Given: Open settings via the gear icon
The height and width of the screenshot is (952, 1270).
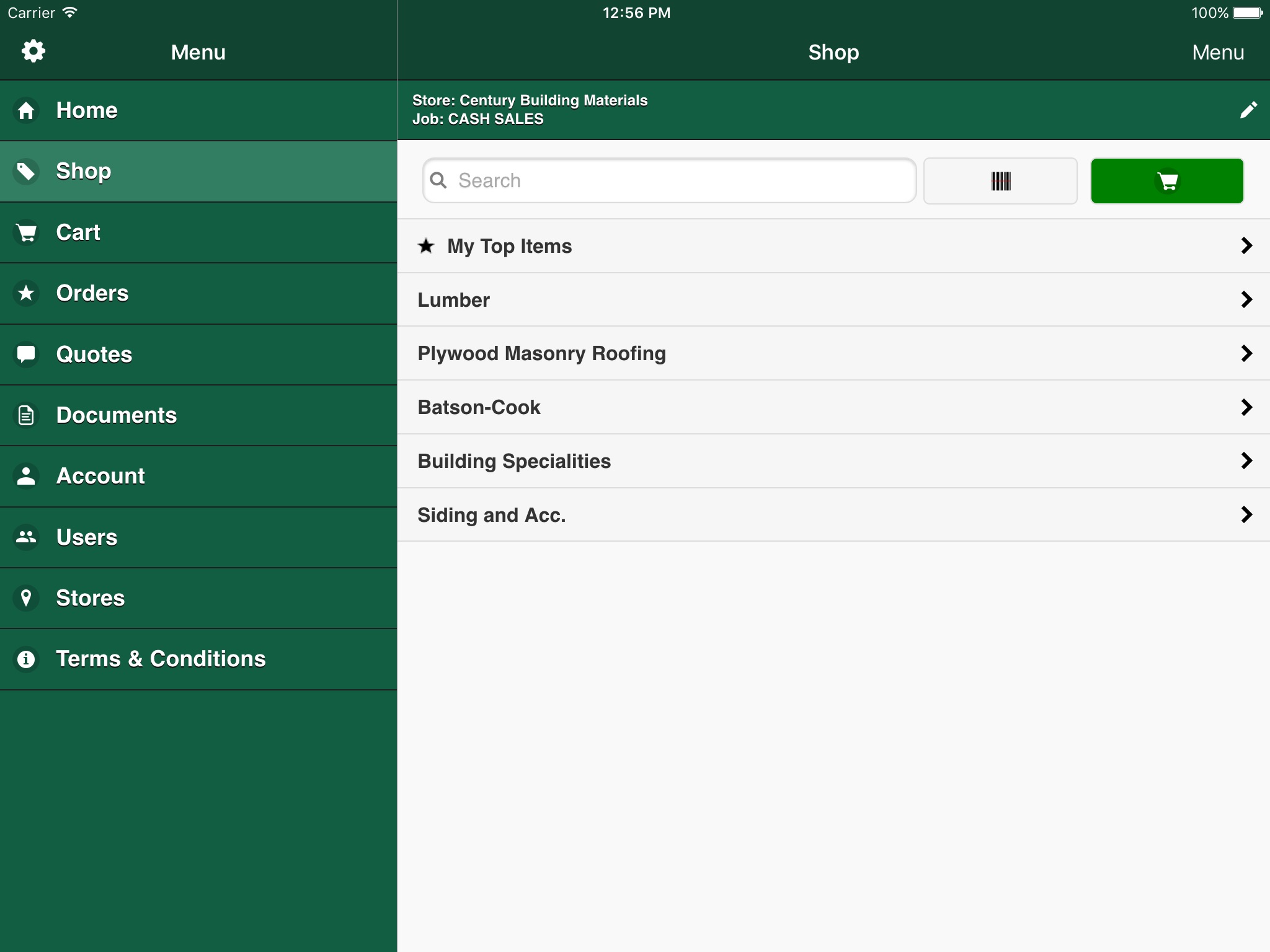Looking at the screenshot, I should coord(33,51).
